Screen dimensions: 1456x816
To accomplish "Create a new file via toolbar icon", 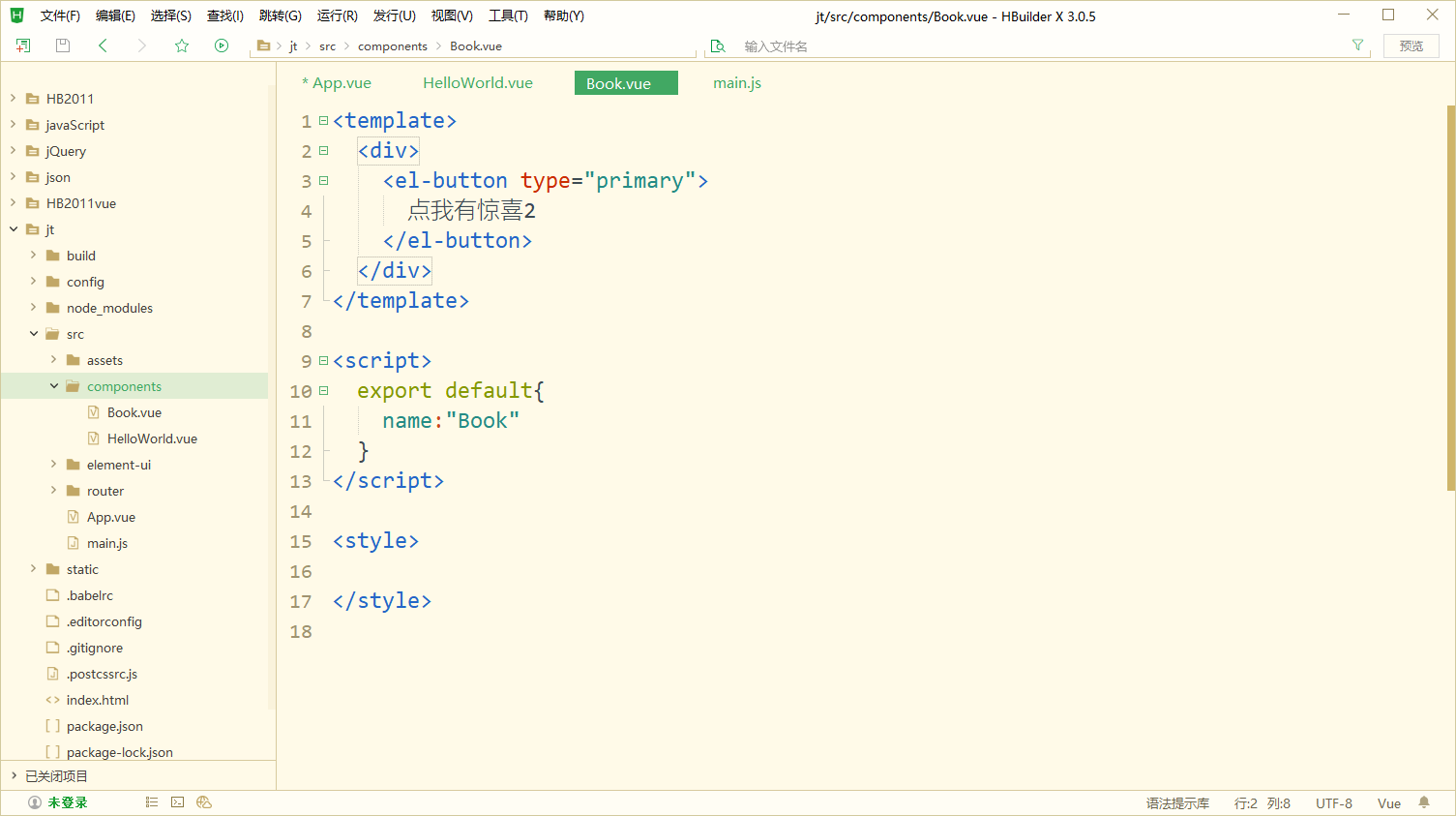I will [22, 45].
